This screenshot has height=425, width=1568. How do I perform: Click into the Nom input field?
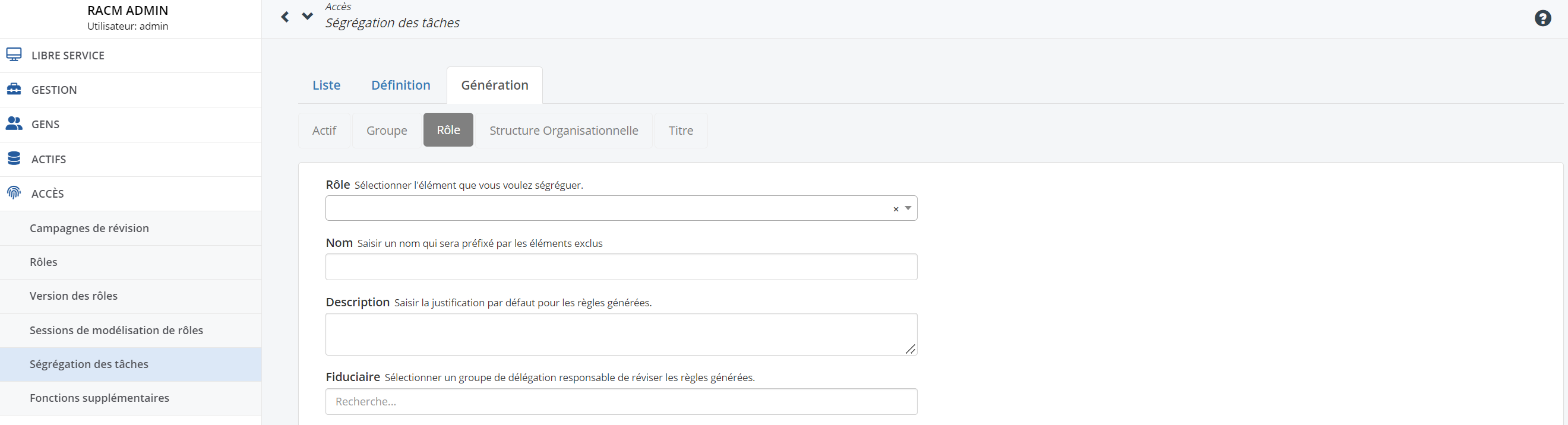[x=621, y=267]
